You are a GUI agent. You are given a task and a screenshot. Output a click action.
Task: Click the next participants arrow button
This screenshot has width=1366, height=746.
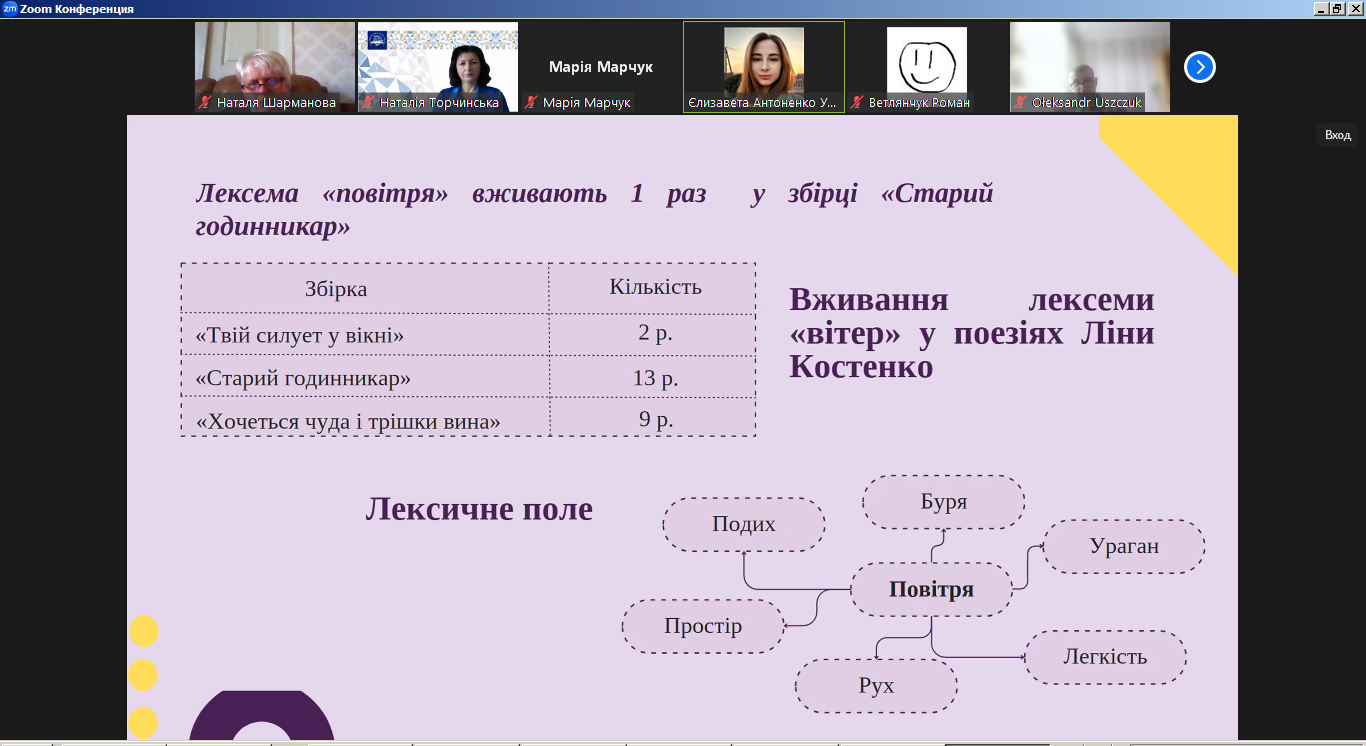point(1199,67)
